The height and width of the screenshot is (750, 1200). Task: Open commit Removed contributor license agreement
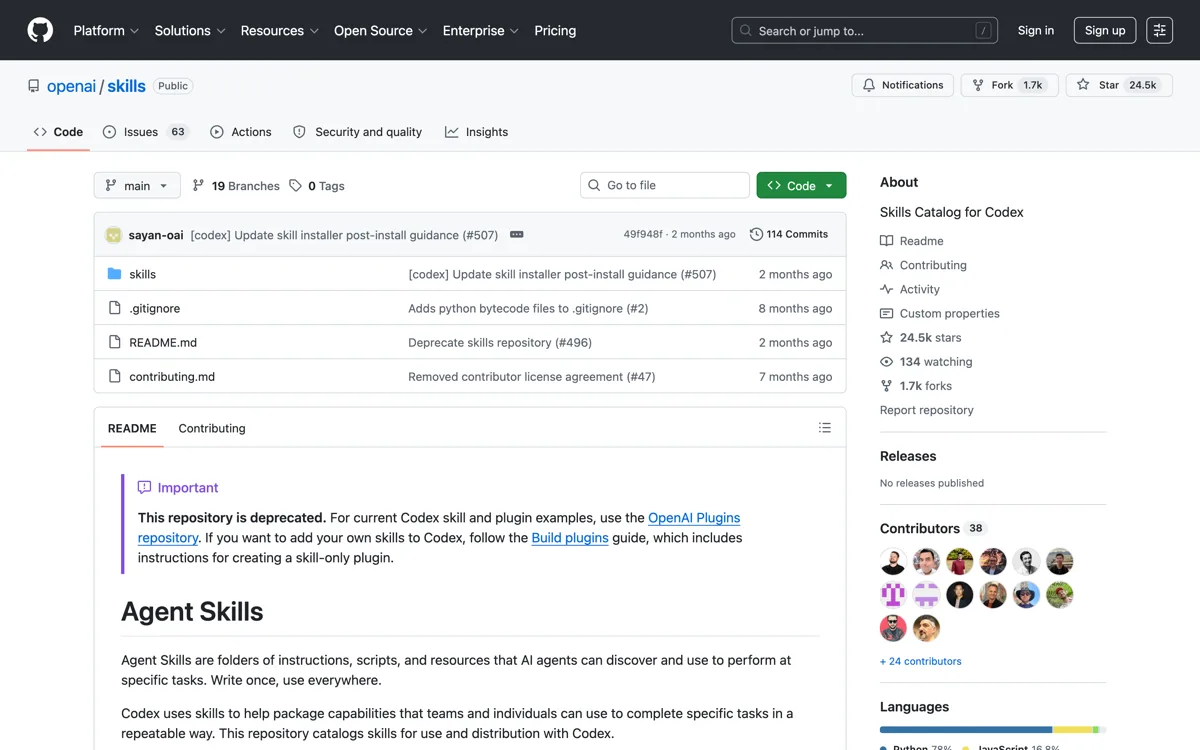(x=531, y=377)
